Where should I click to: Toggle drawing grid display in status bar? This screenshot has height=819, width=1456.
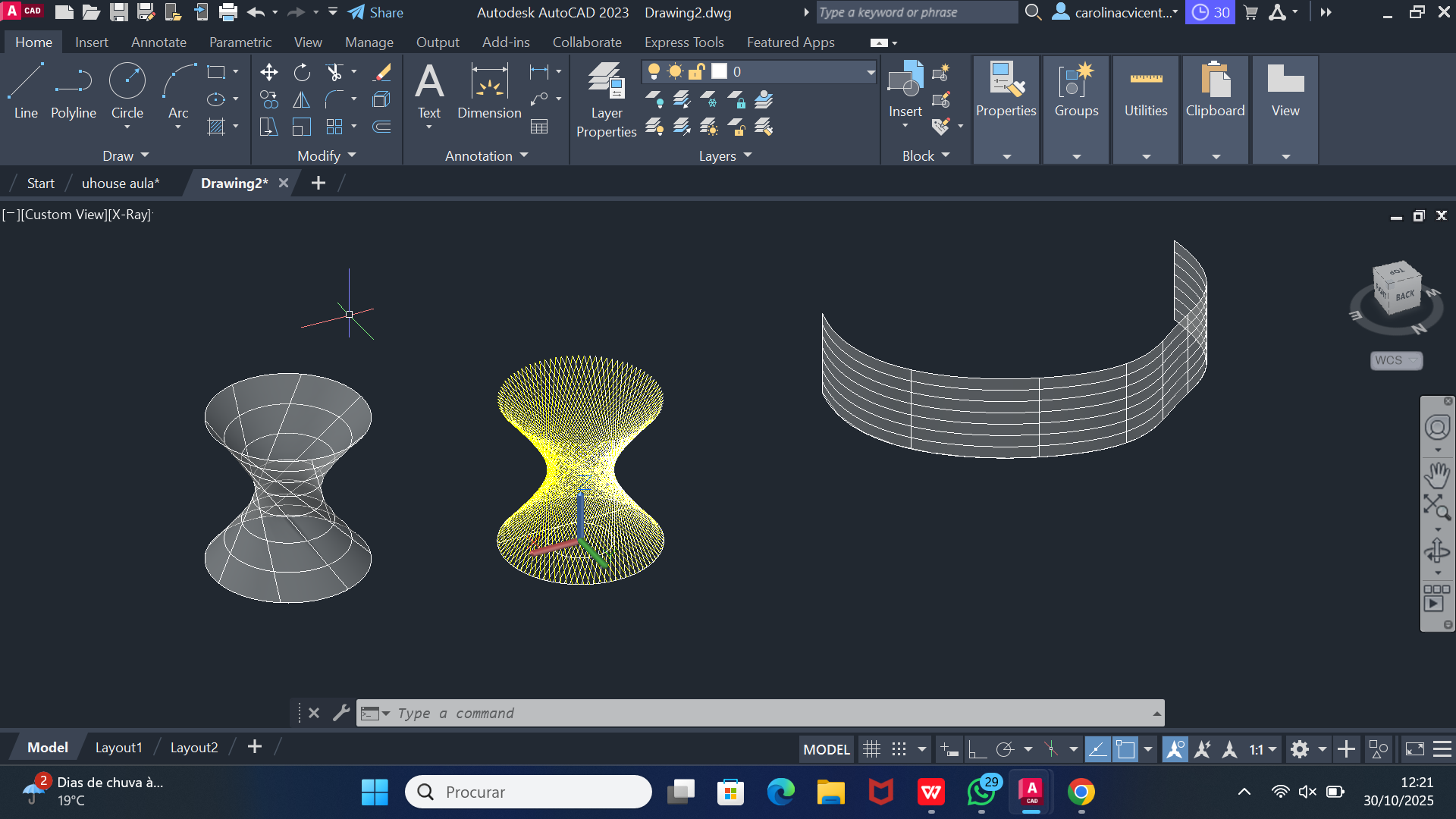tap(872, 749)
